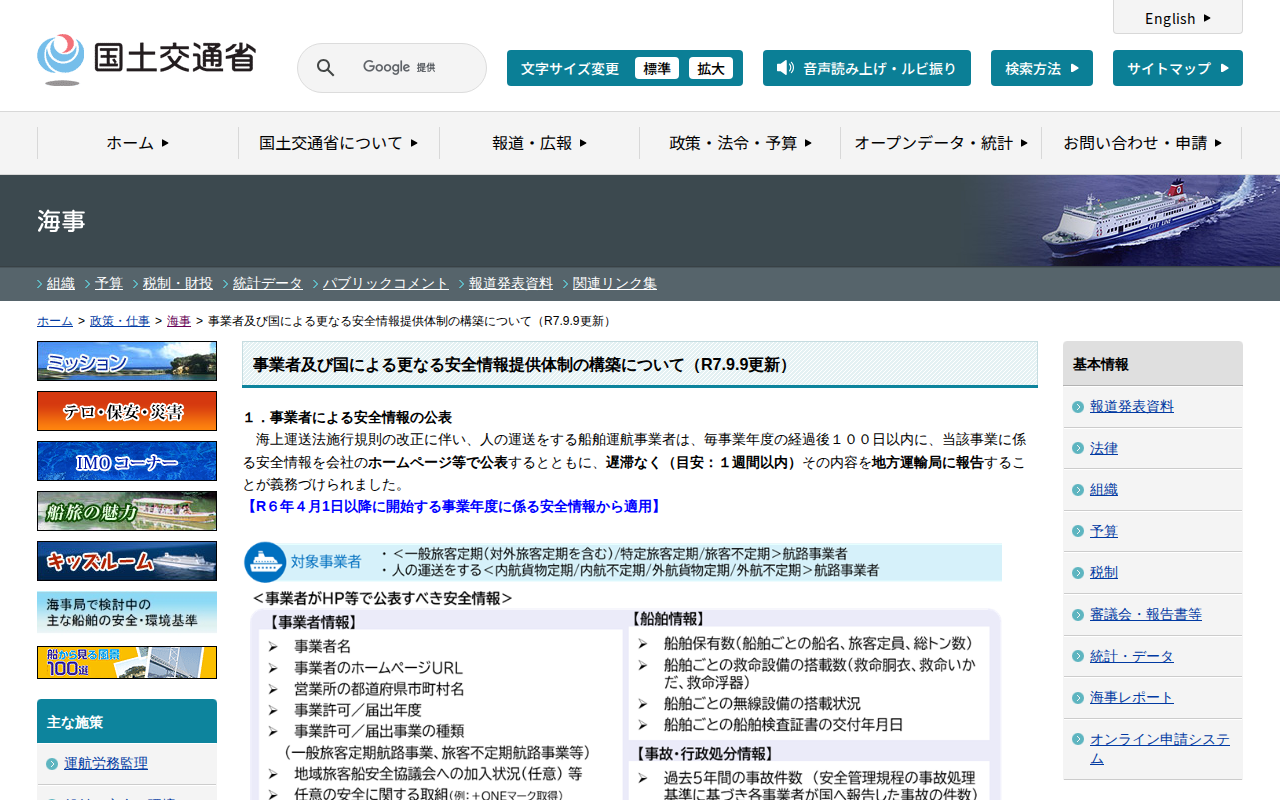Open the IMOコーナー banner

127,461
